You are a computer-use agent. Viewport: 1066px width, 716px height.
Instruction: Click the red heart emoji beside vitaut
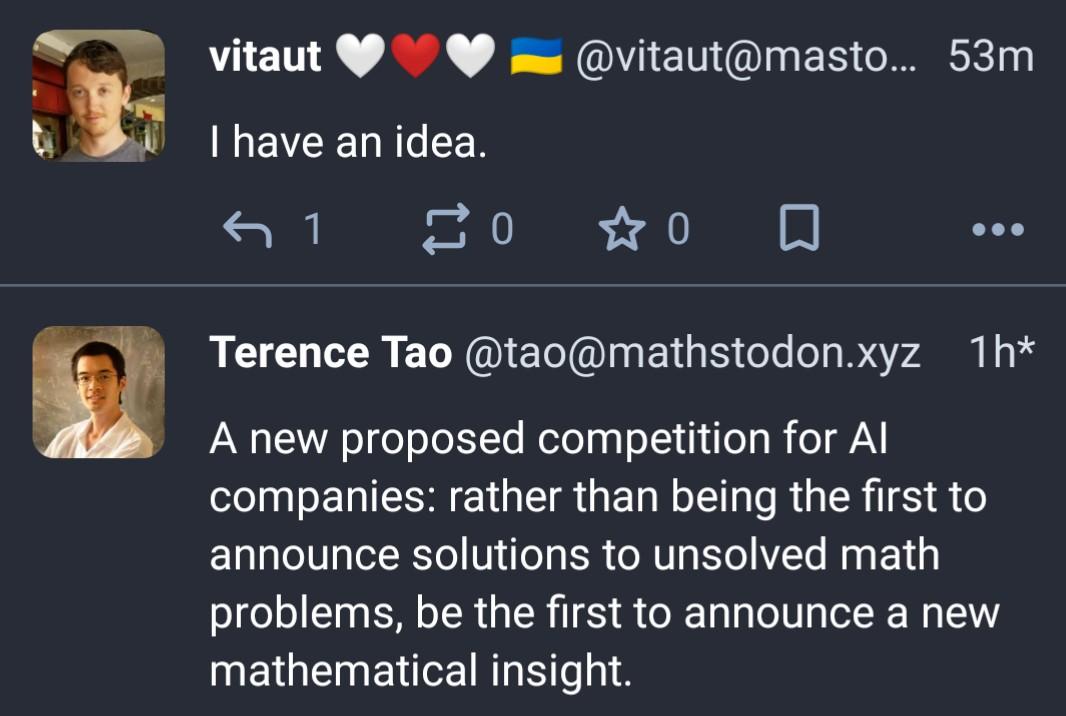(416, 56)
